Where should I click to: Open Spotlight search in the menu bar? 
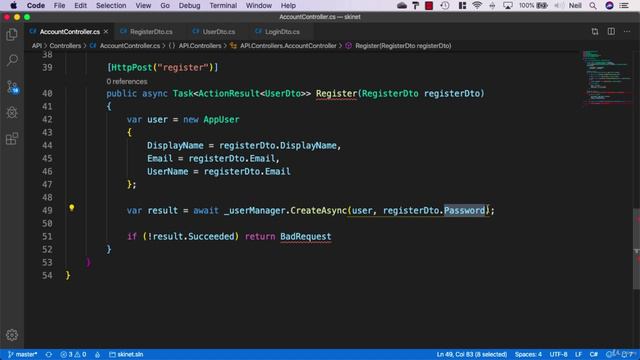593,6
